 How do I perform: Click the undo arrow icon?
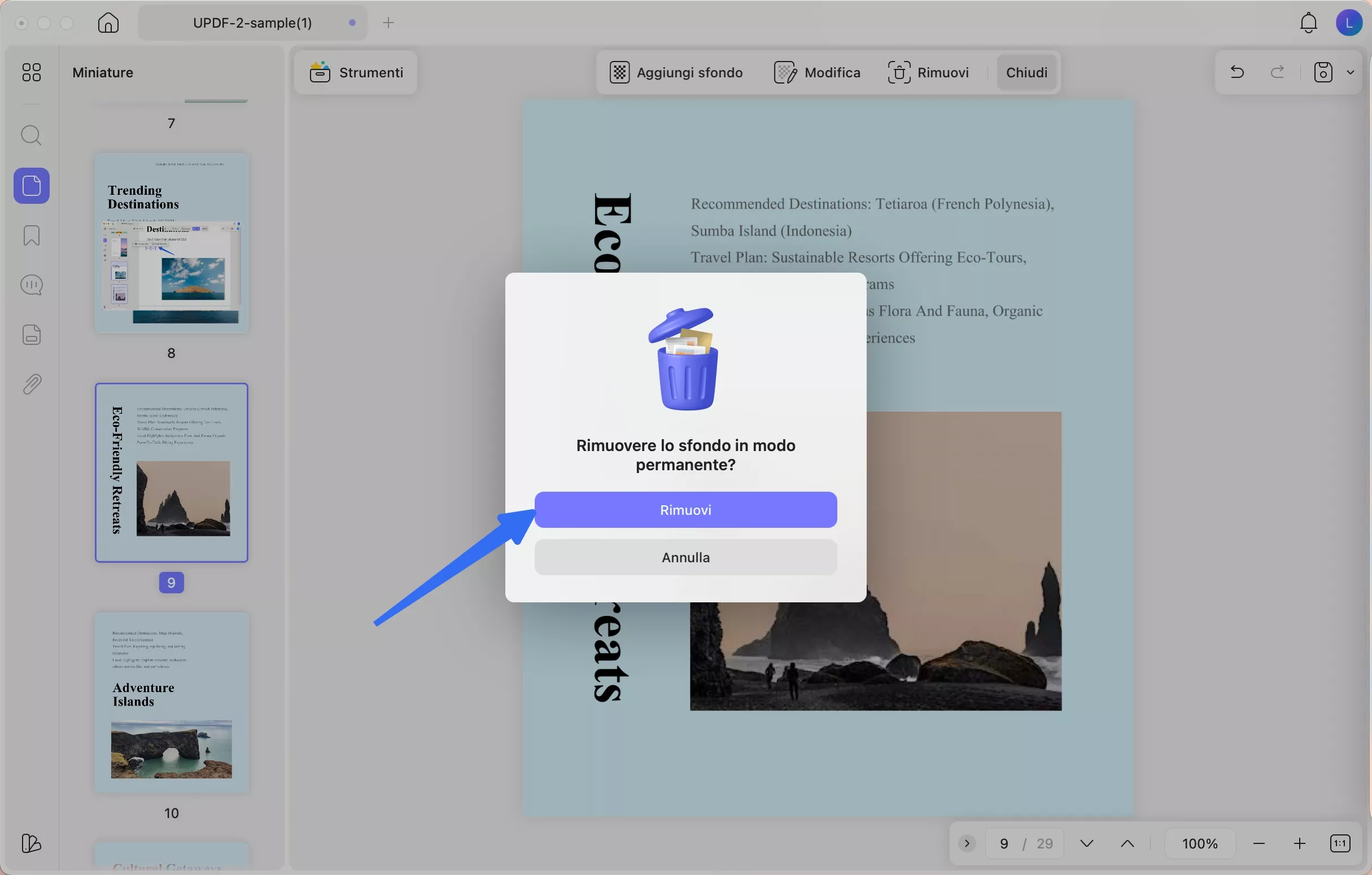1237,72
